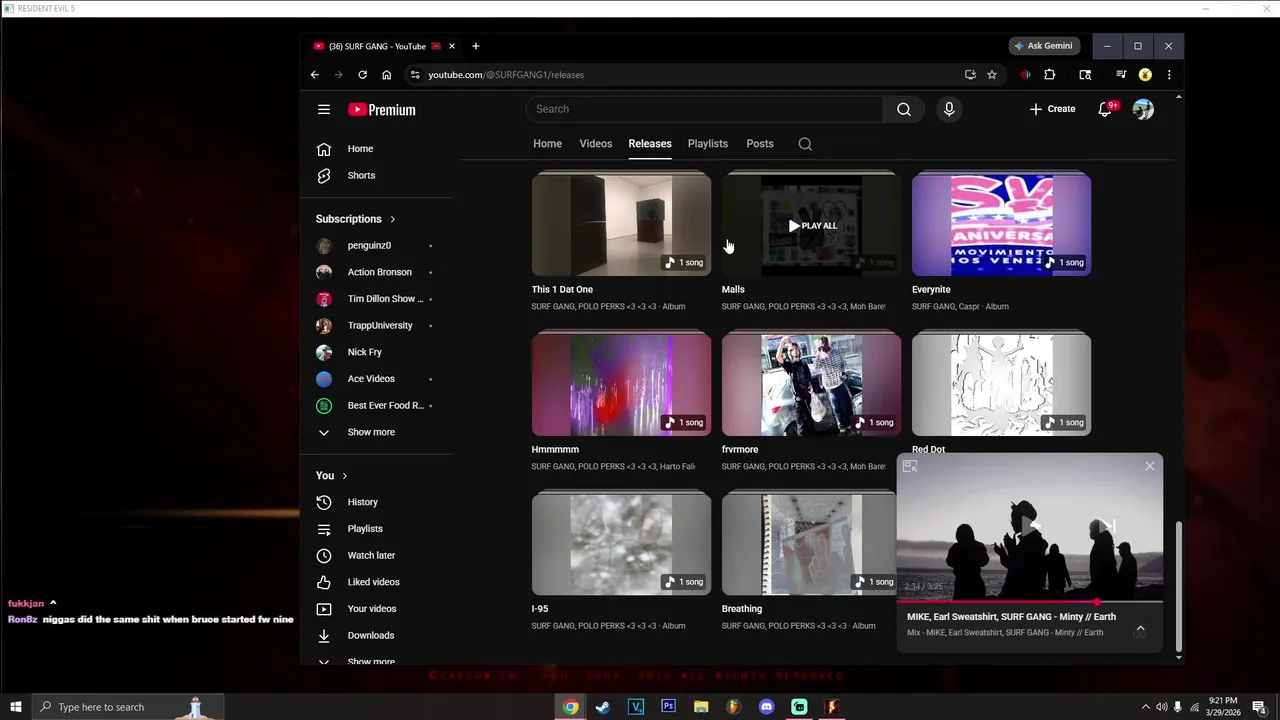This screenshot has height=720, width=1280.
Task: Switch to the Videos tab
Action: [596, 144]
